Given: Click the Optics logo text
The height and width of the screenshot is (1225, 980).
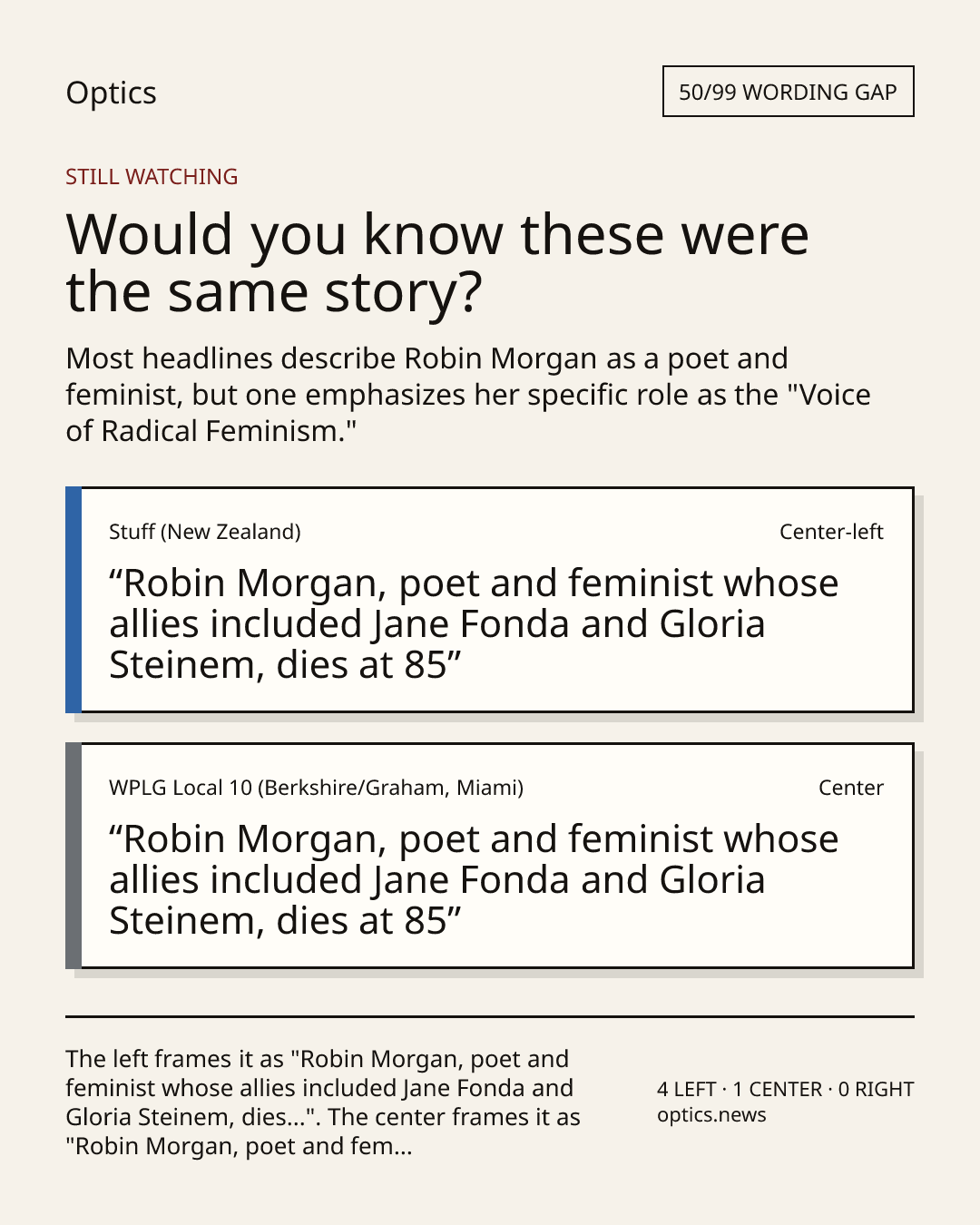Looking at the screenshot, I should tap(111, 93).
